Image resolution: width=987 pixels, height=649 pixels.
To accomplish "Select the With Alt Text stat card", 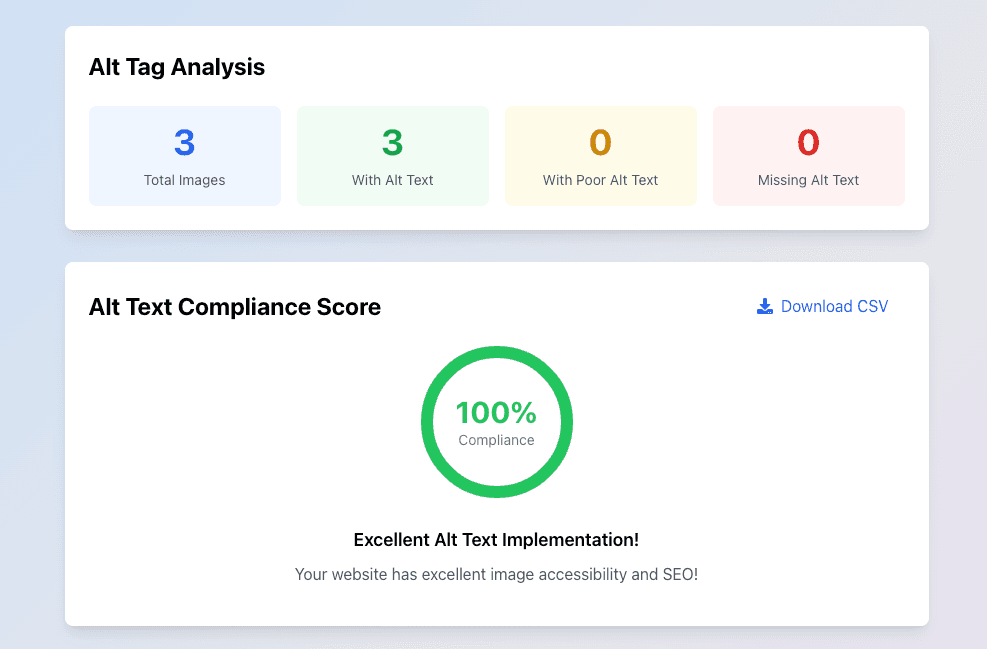I will [x=393, y=156].
